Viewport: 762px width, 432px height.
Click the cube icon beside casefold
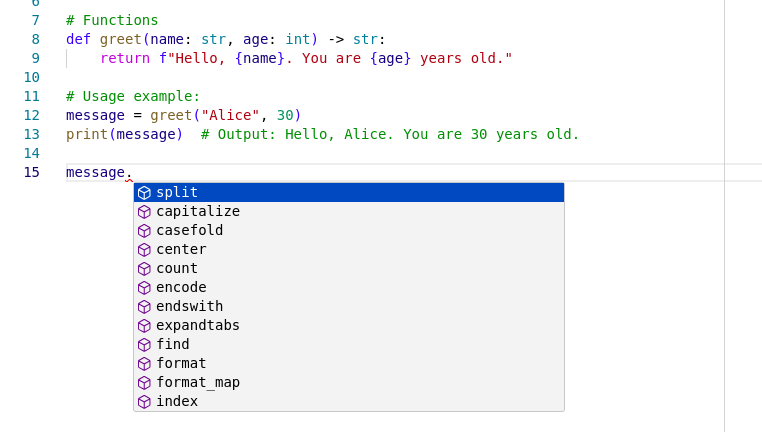[144, 230]
